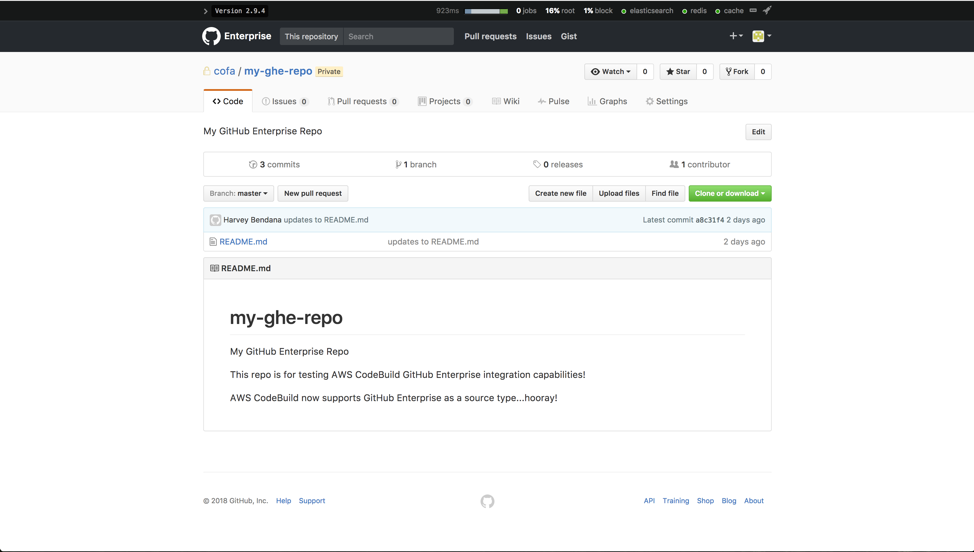Open the Branch: master selector
This screenshot has height=552, width=974.
239,193
